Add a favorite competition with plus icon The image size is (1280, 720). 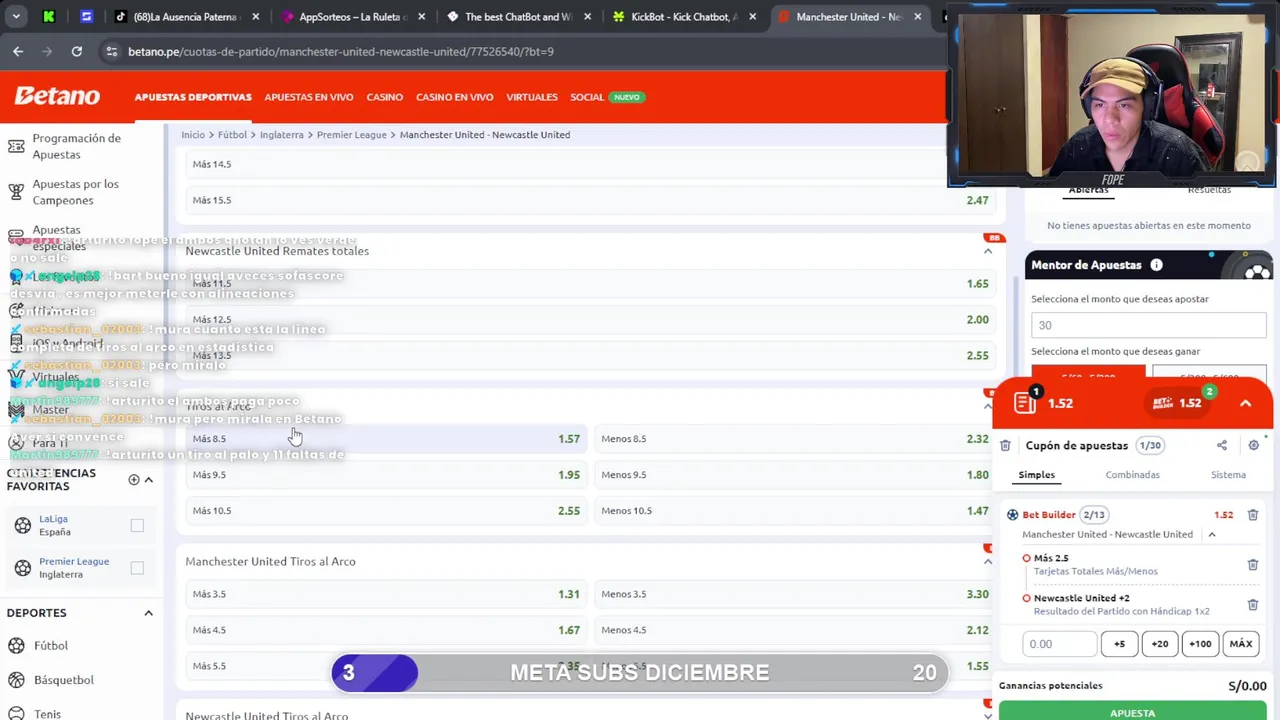point(134,479)
